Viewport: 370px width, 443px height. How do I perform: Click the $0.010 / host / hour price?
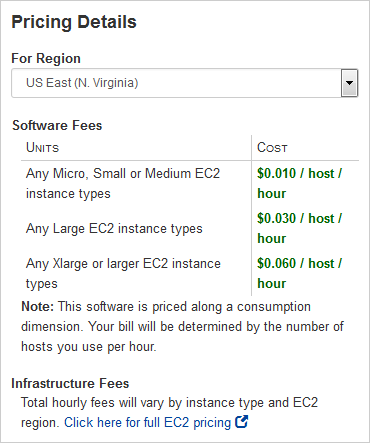point(299,183)
